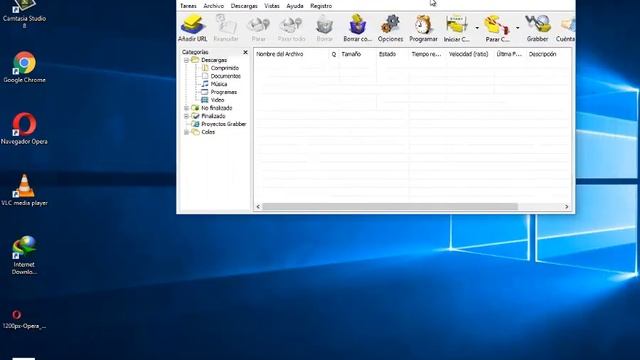Select Navegador Opera desktop shortcut
The width and height of the screenshot is (640, 360).
click(24, 129)
